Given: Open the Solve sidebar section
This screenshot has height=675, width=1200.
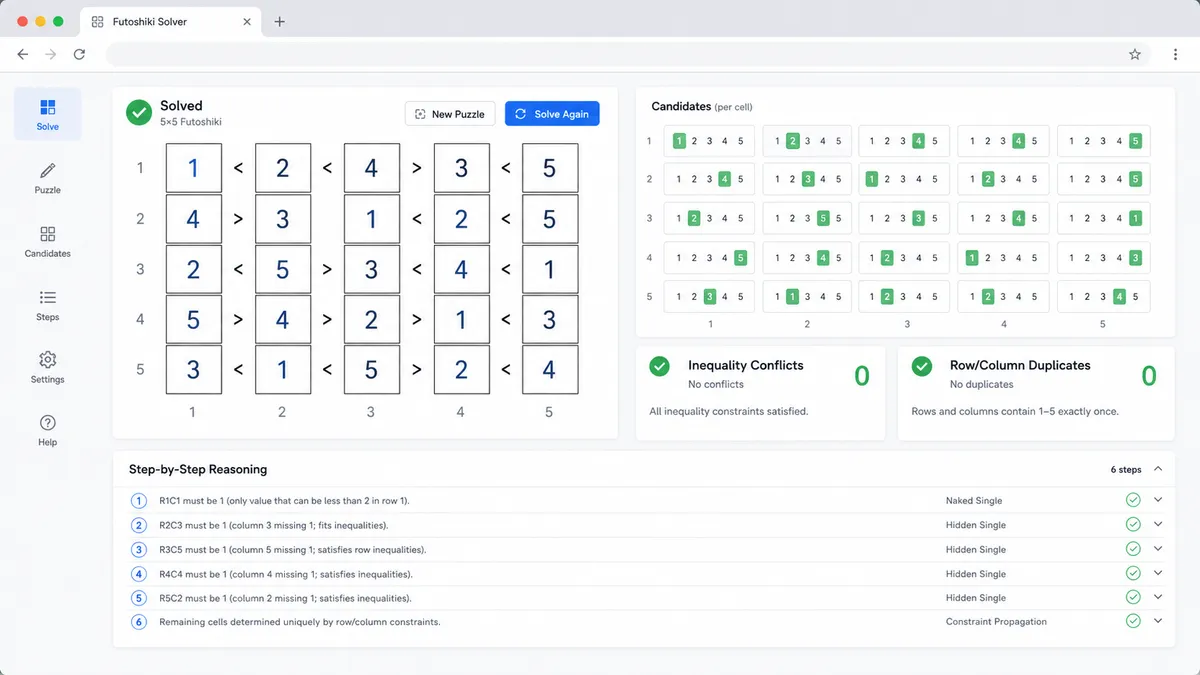Looking at the screenshot, I should 48,114.
